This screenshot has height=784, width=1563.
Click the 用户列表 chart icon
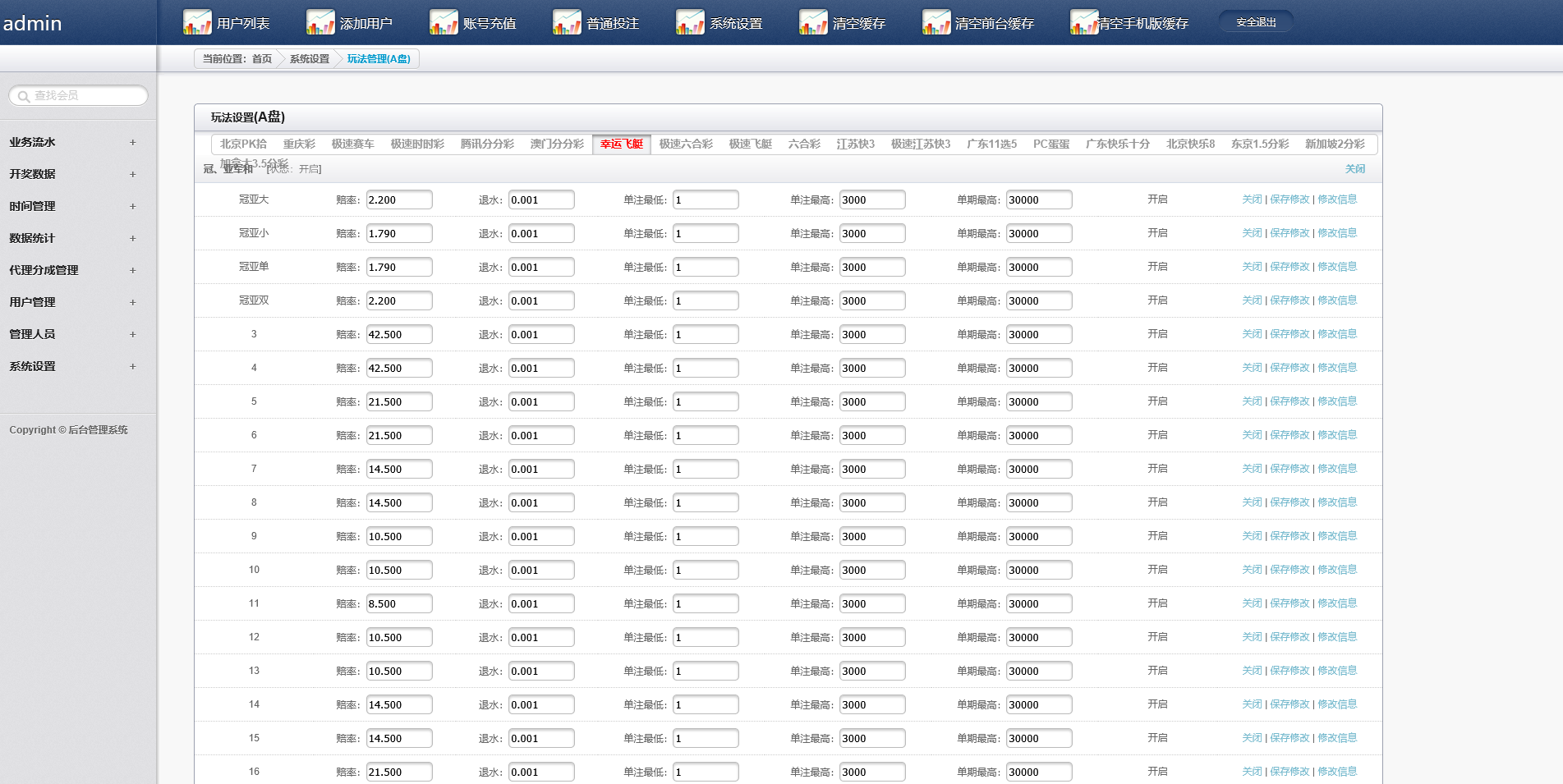point(197,22)
